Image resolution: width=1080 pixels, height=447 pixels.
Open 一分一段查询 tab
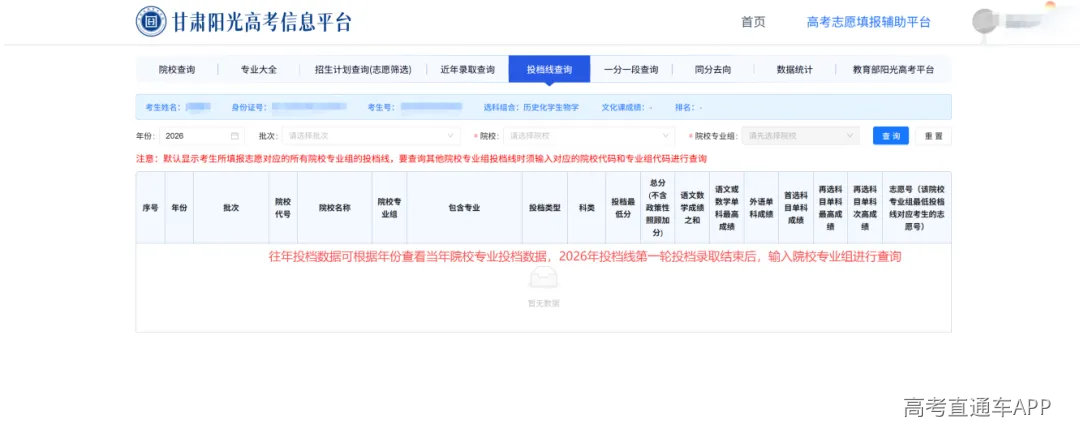point(631,70)
